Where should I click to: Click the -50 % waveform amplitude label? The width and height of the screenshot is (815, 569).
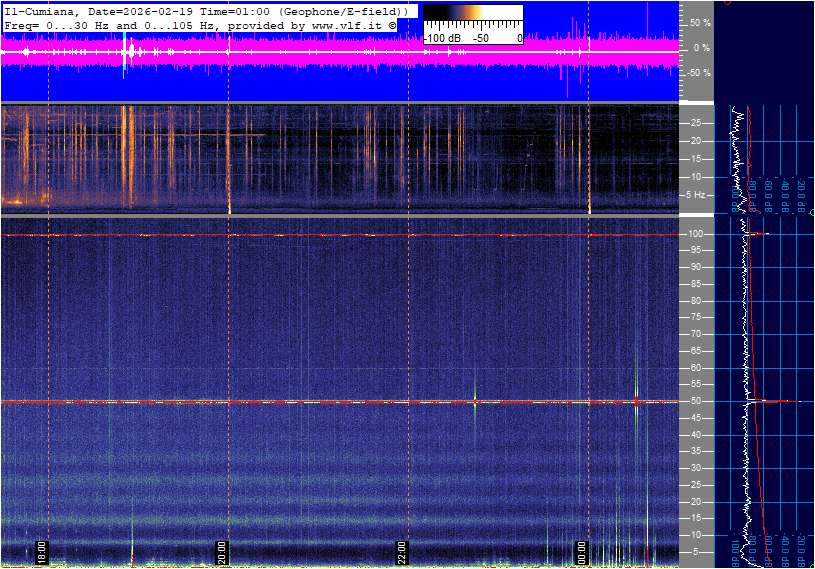(698, 73)
